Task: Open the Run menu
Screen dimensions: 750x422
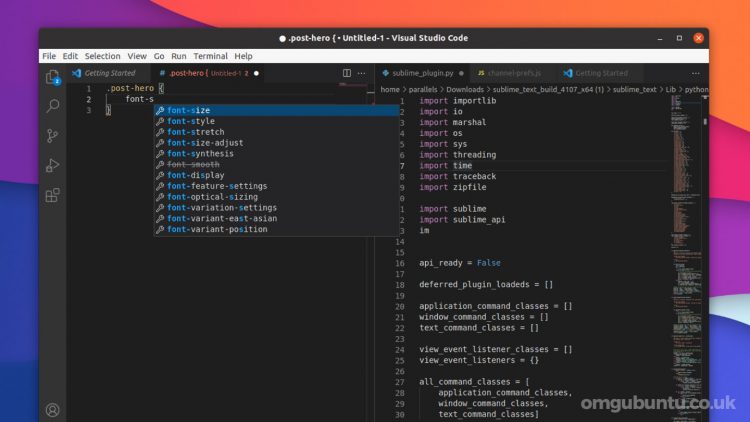Action: point(178,56)
